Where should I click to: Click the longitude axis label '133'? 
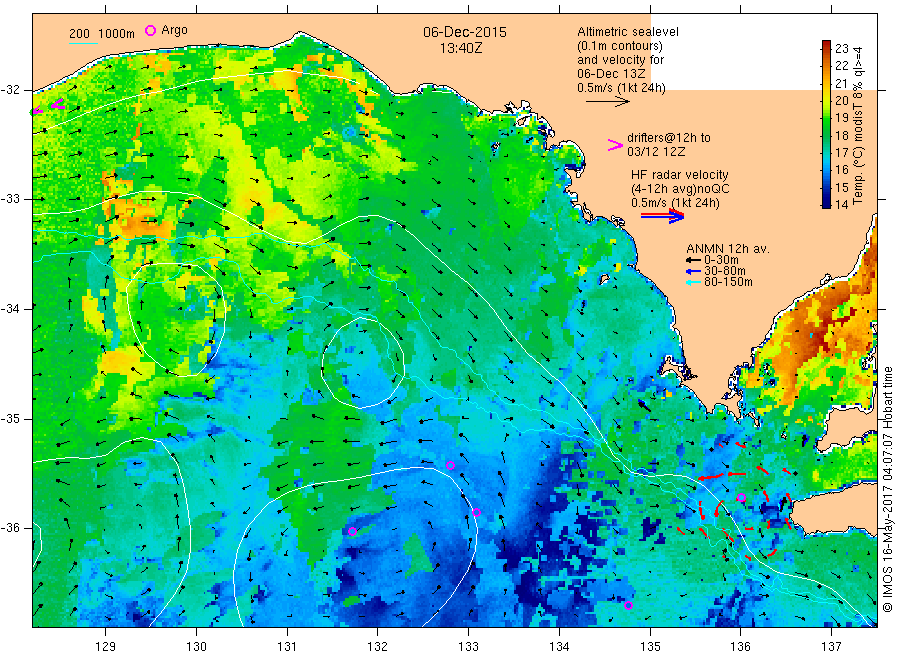(468, 647)
